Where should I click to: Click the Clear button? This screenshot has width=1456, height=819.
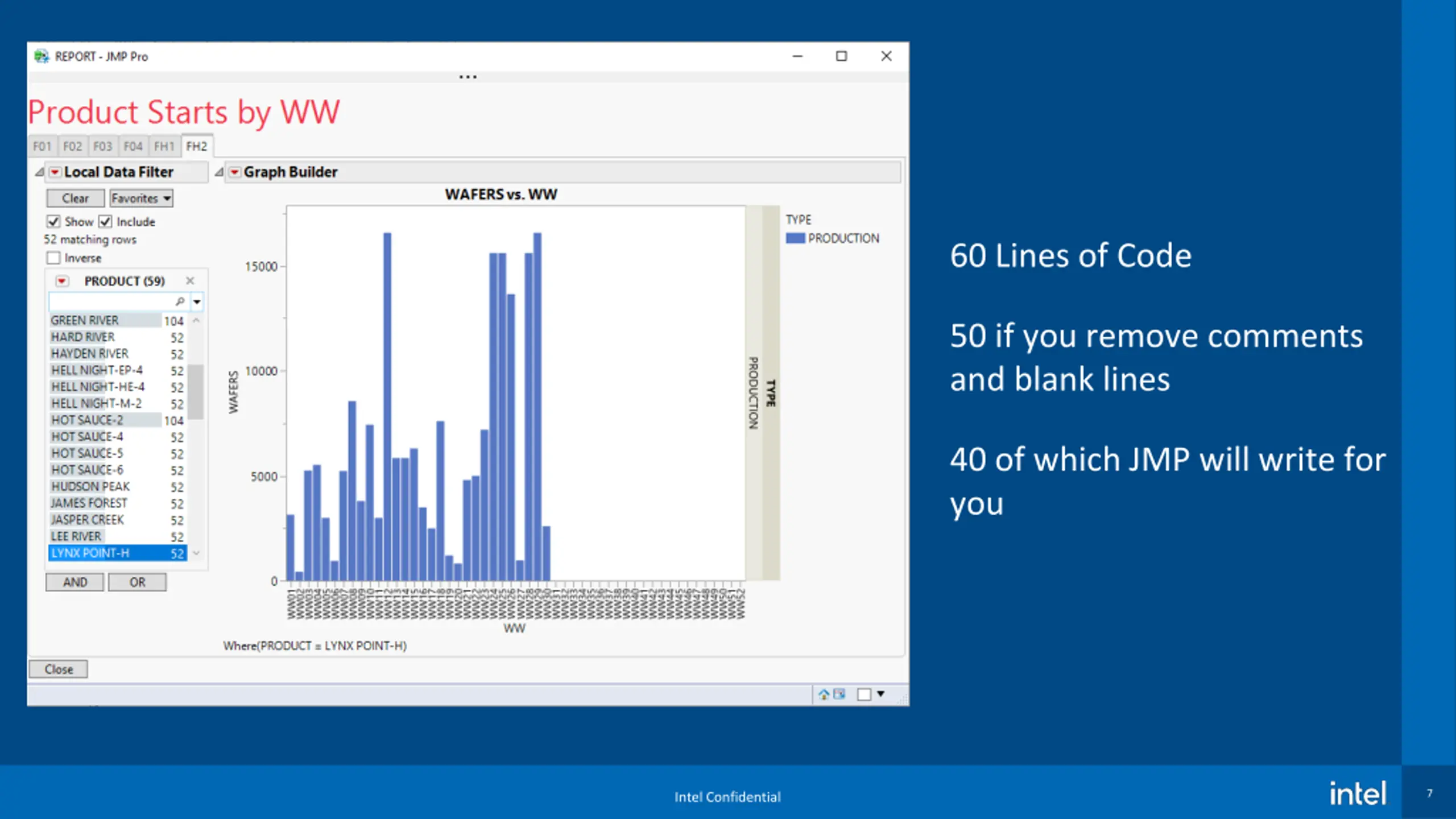(75, 198)
